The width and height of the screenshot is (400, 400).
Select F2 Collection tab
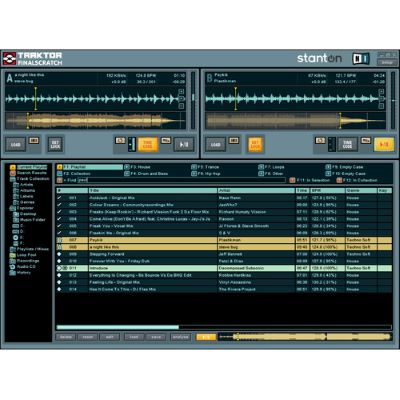(74, 174)
